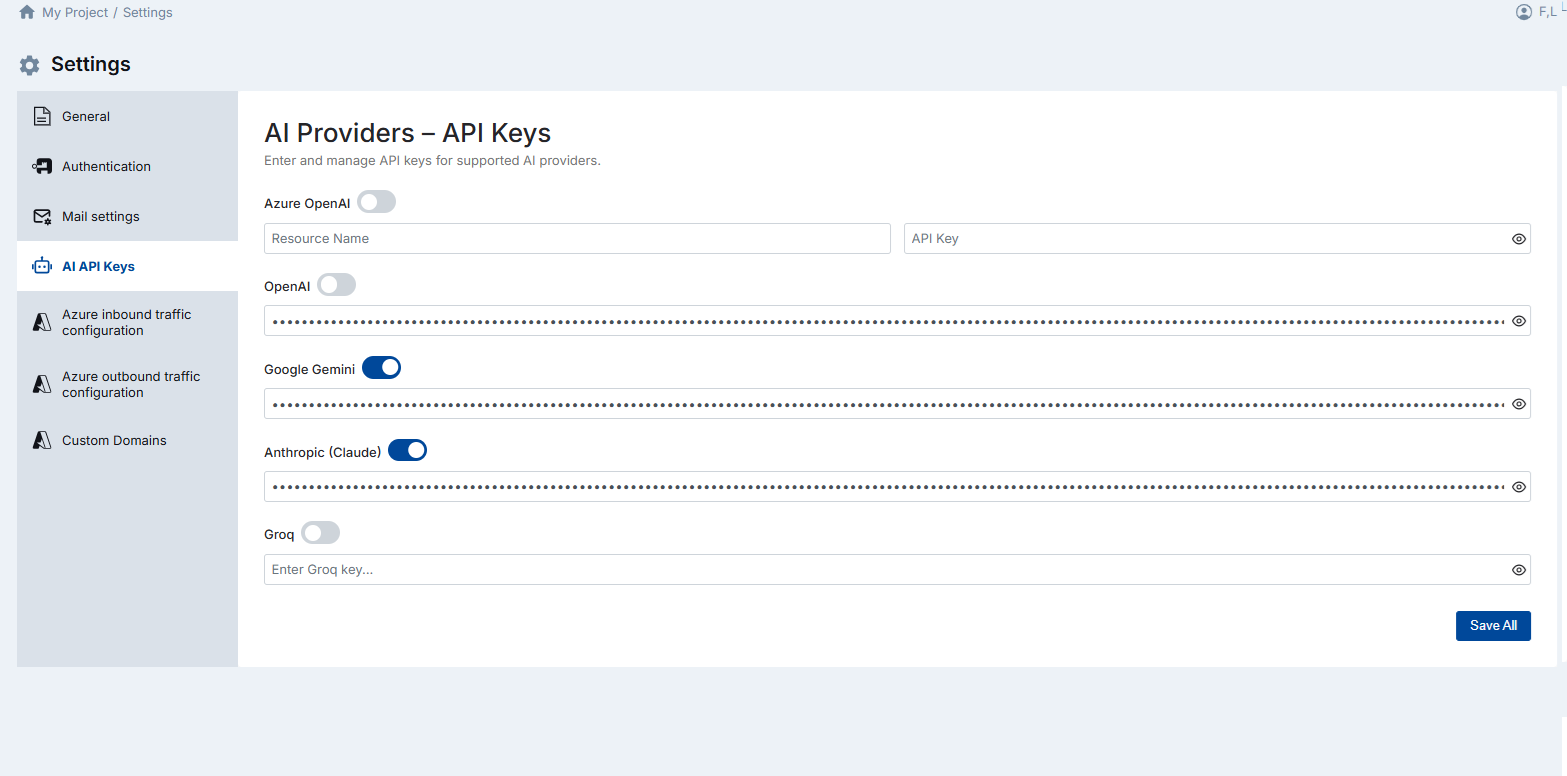Image resolution: width=1567 pixels, height=776 pixels.
Task: Click the icon next to Custom Domains
Action: point(41,440)
